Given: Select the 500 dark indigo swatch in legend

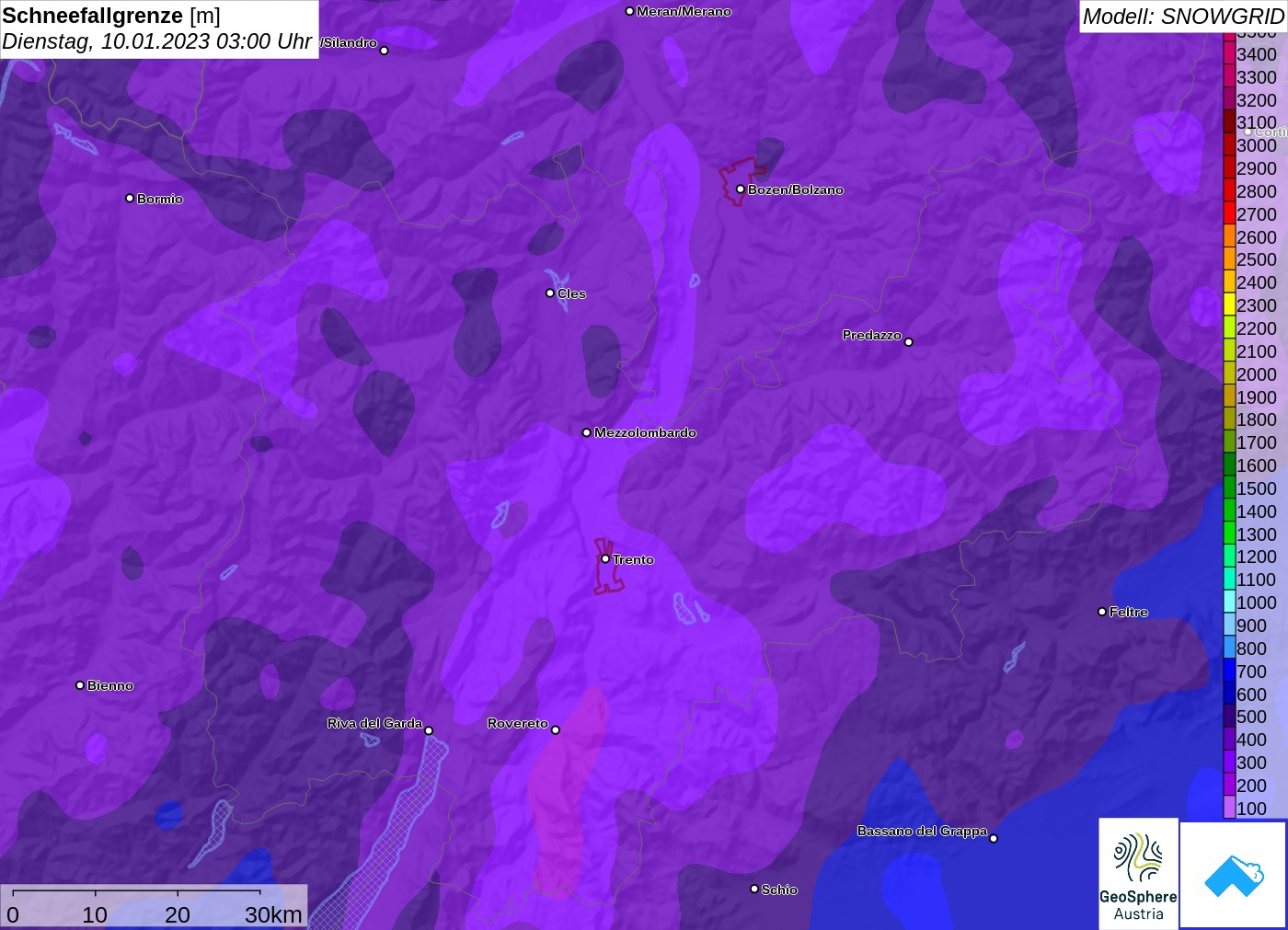Looking at the screenshot, I should click(x=1229, y=716).
